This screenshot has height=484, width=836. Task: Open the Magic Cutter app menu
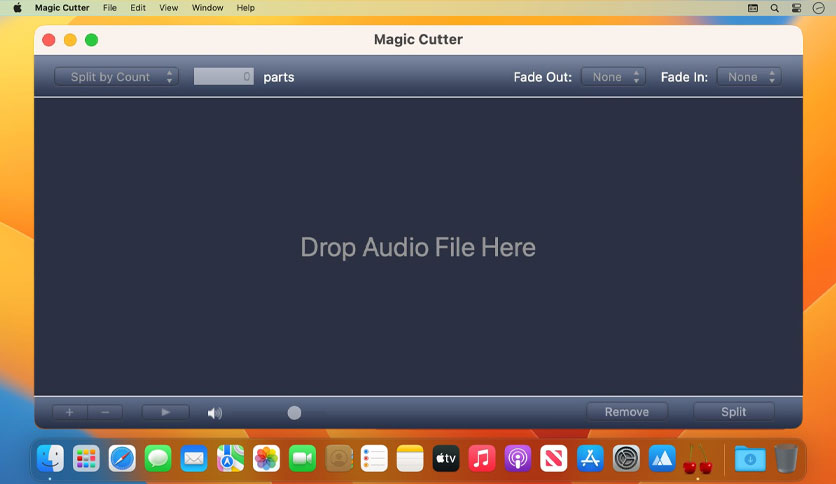point(62,8)
